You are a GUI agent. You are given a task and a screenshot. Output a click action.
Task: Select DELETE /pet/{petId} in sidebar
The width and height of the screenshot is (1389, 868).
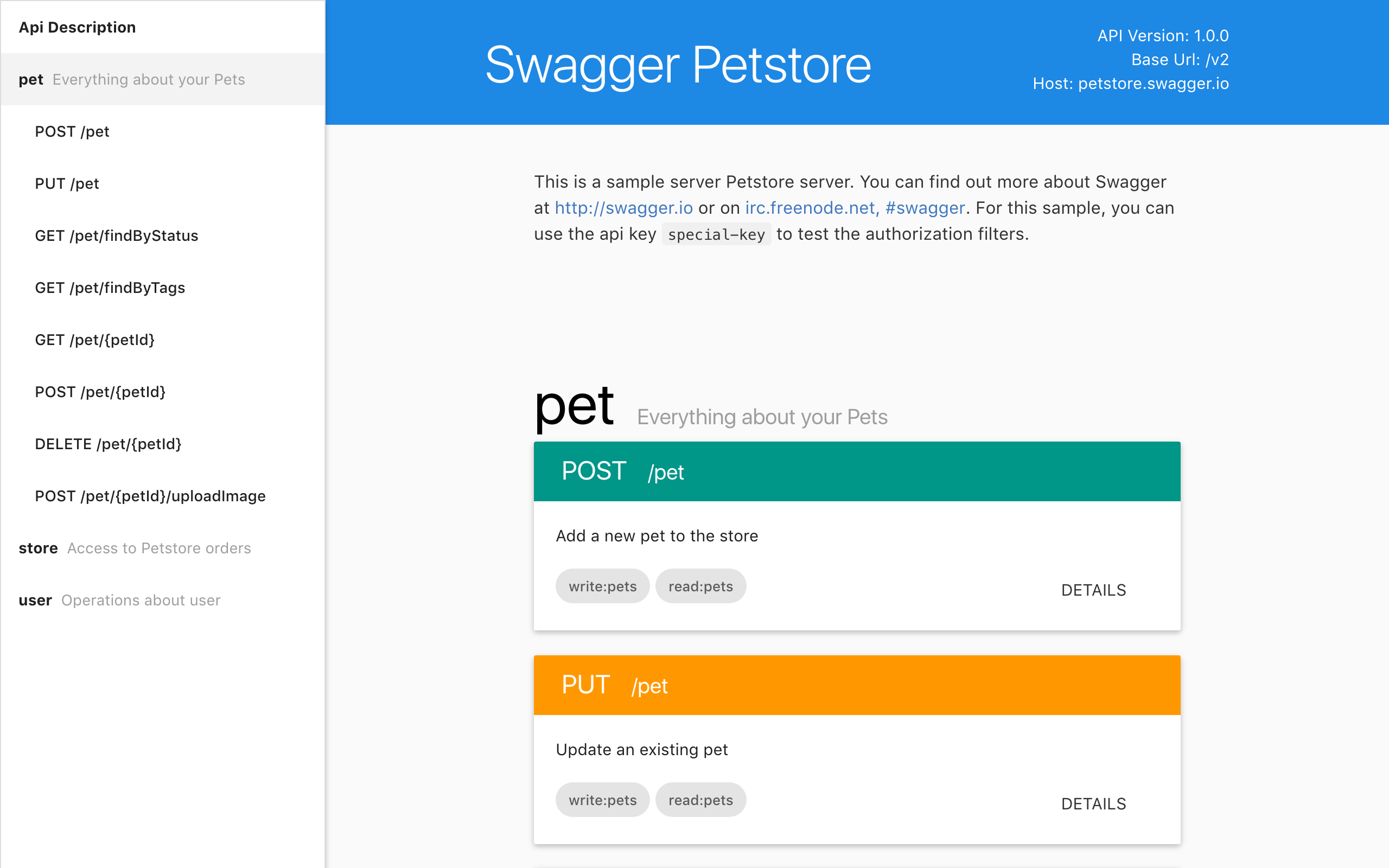point(162,444)
